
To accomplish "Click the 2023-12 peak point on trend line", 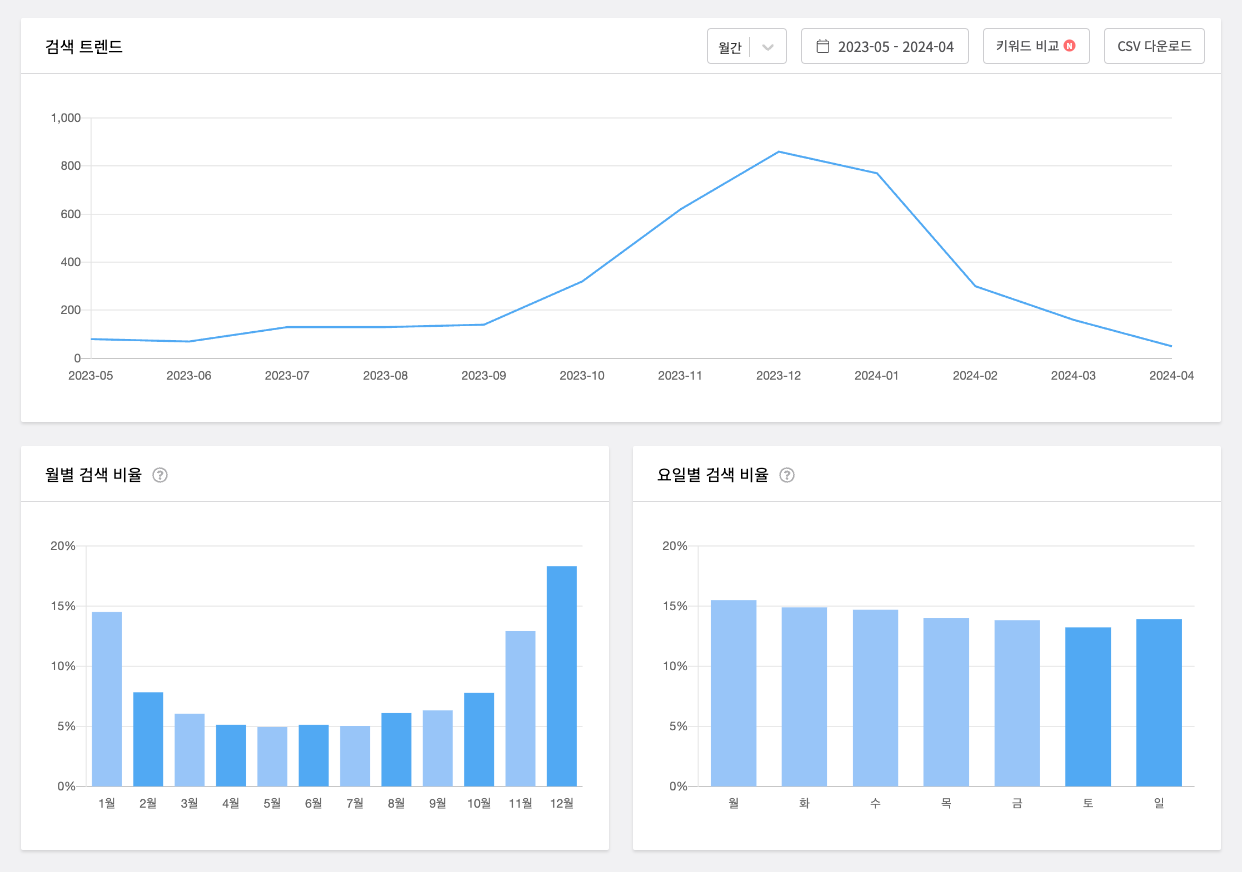I will click(779, 152).
